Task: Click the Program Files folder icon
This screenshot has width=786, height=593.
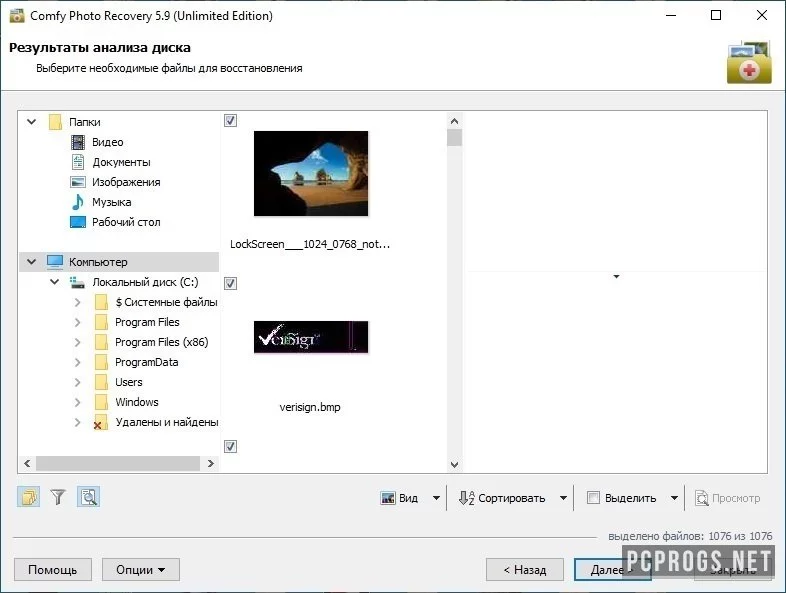Action: tap(101, 322)
